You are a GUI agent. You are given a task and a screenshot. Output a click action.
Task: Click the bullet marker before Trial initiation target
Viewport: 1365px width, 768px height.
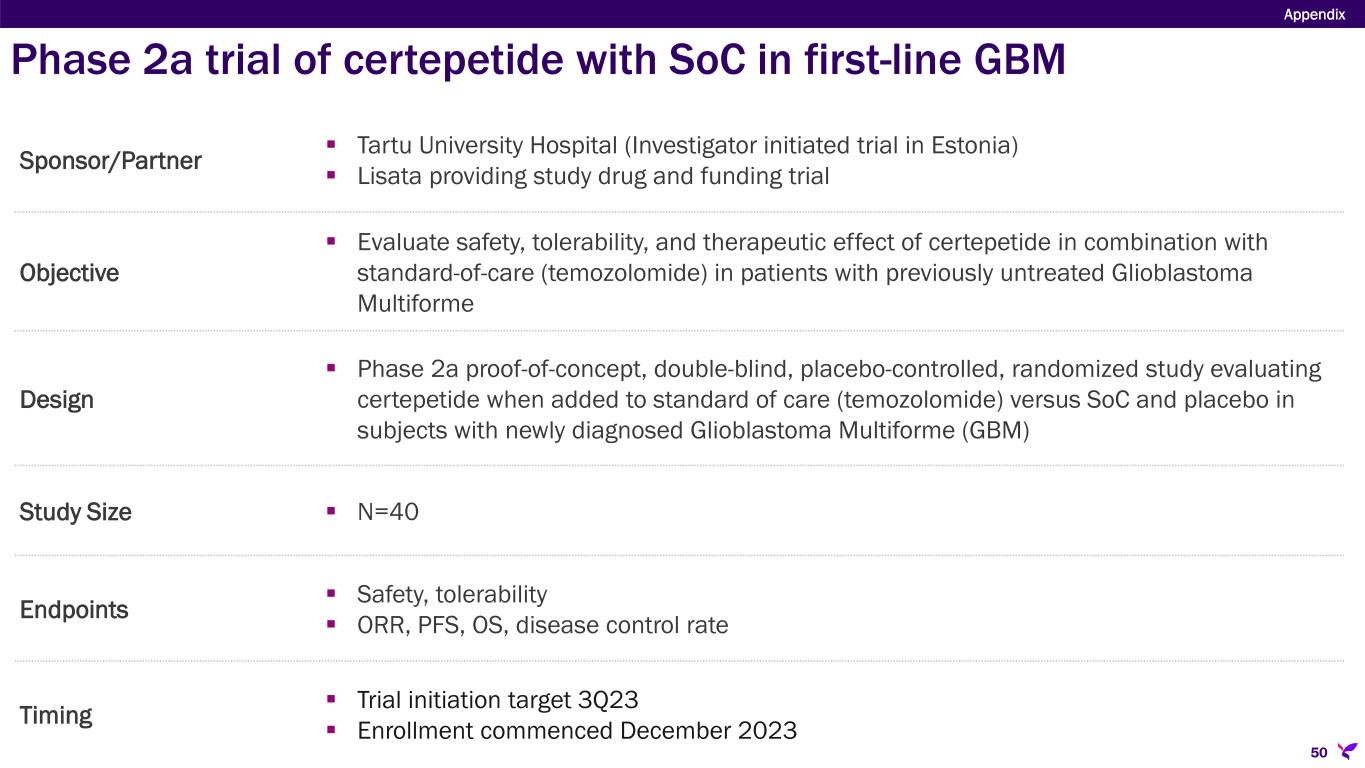(x=332, y=700)
